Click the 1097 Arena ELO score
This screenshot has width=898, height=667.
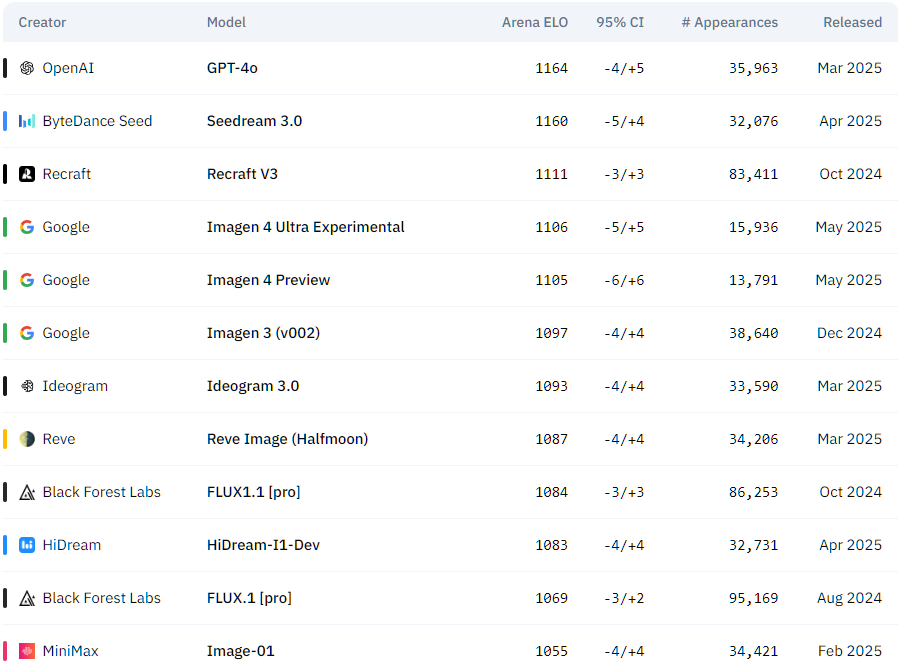click(x=552, y=333)
